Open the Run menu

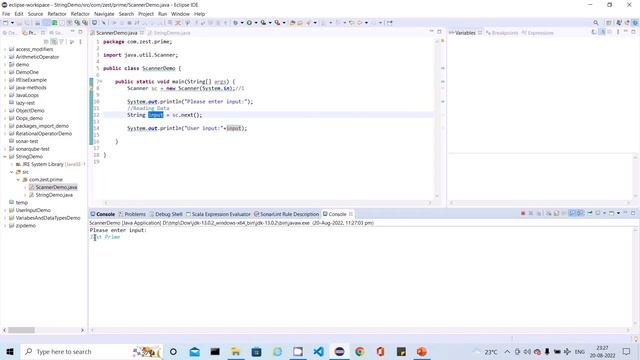(x=162, y=14)
